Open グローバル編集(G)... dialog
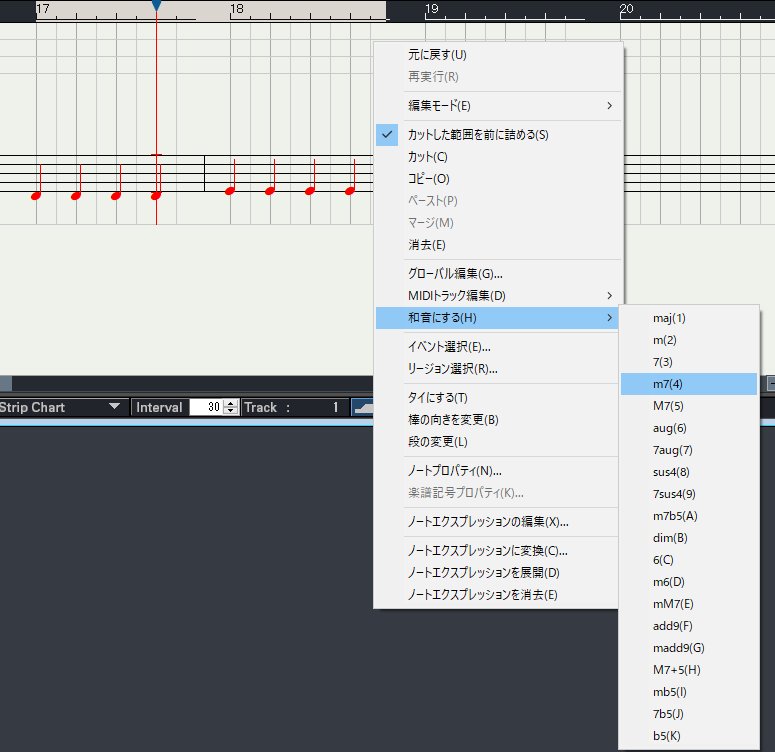This screenshot has width=775, height=752. pyautogui.click(x=455, y=274)
